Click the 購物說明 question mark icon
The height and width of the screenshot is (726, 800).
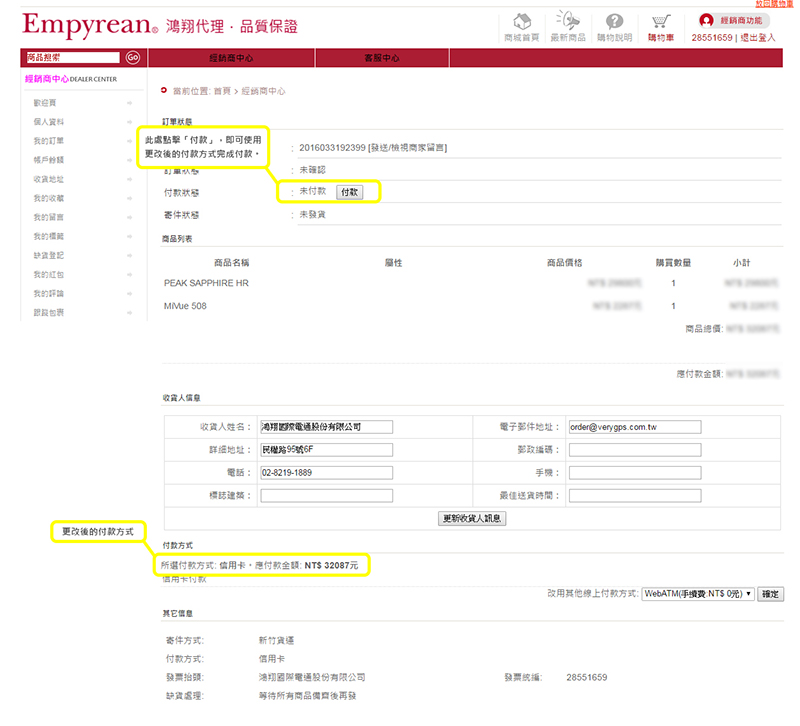tap(614, 22)
